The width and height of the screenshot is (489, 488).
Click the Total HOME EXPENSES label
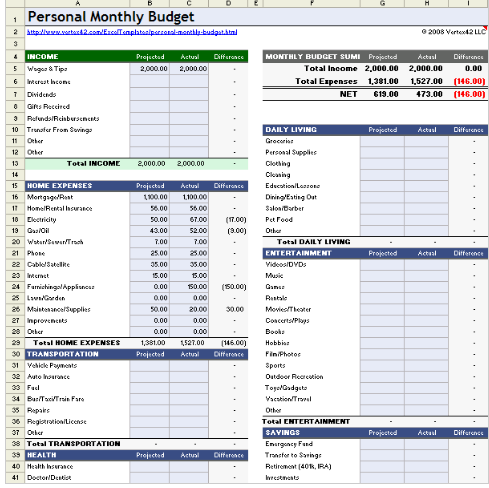77,343
